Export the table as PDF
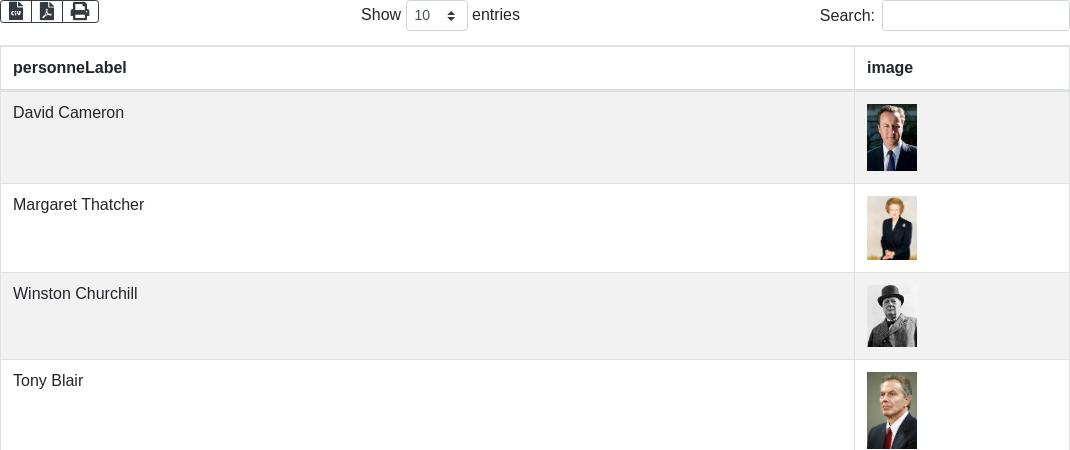Image resolution: width=1070 pixels, height=450 pixels. (47, 11)
